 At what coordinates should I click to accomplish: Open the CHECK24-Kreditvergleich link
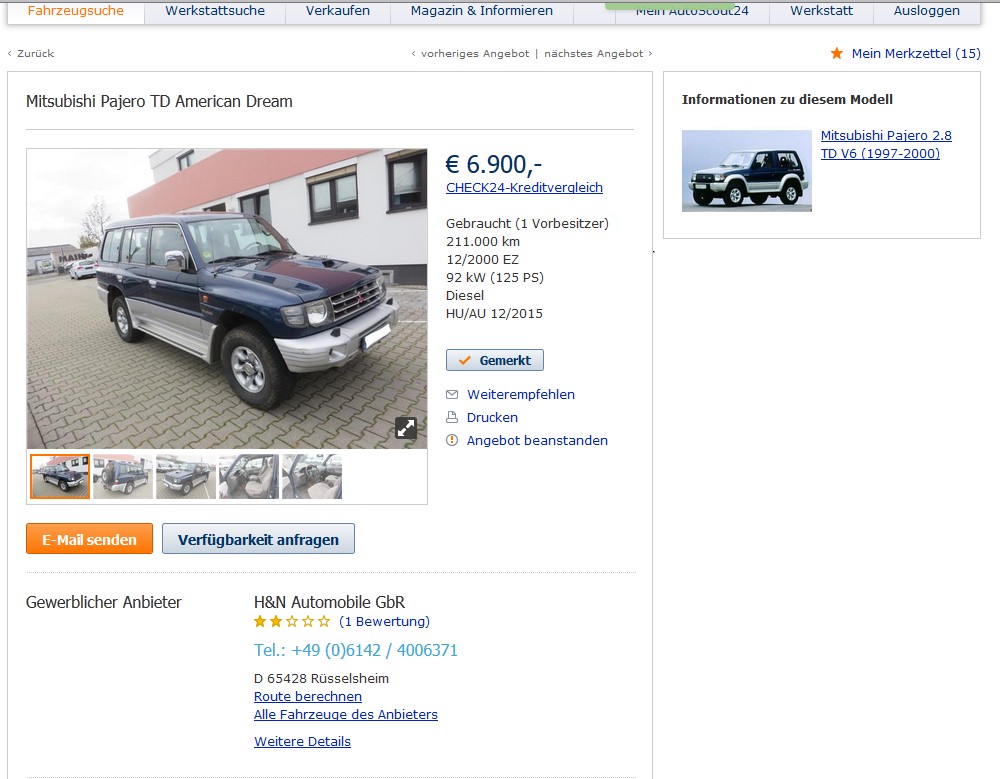click(524, 188)
